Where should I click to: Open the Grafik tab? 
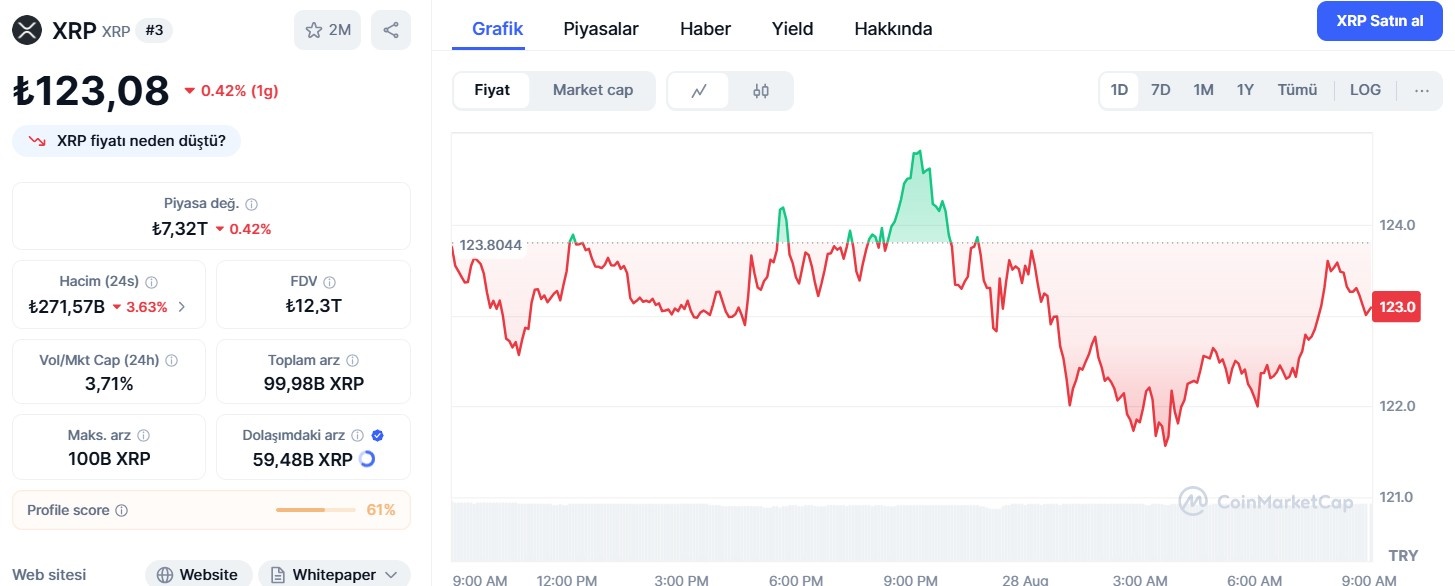click(x=498, y=29)
